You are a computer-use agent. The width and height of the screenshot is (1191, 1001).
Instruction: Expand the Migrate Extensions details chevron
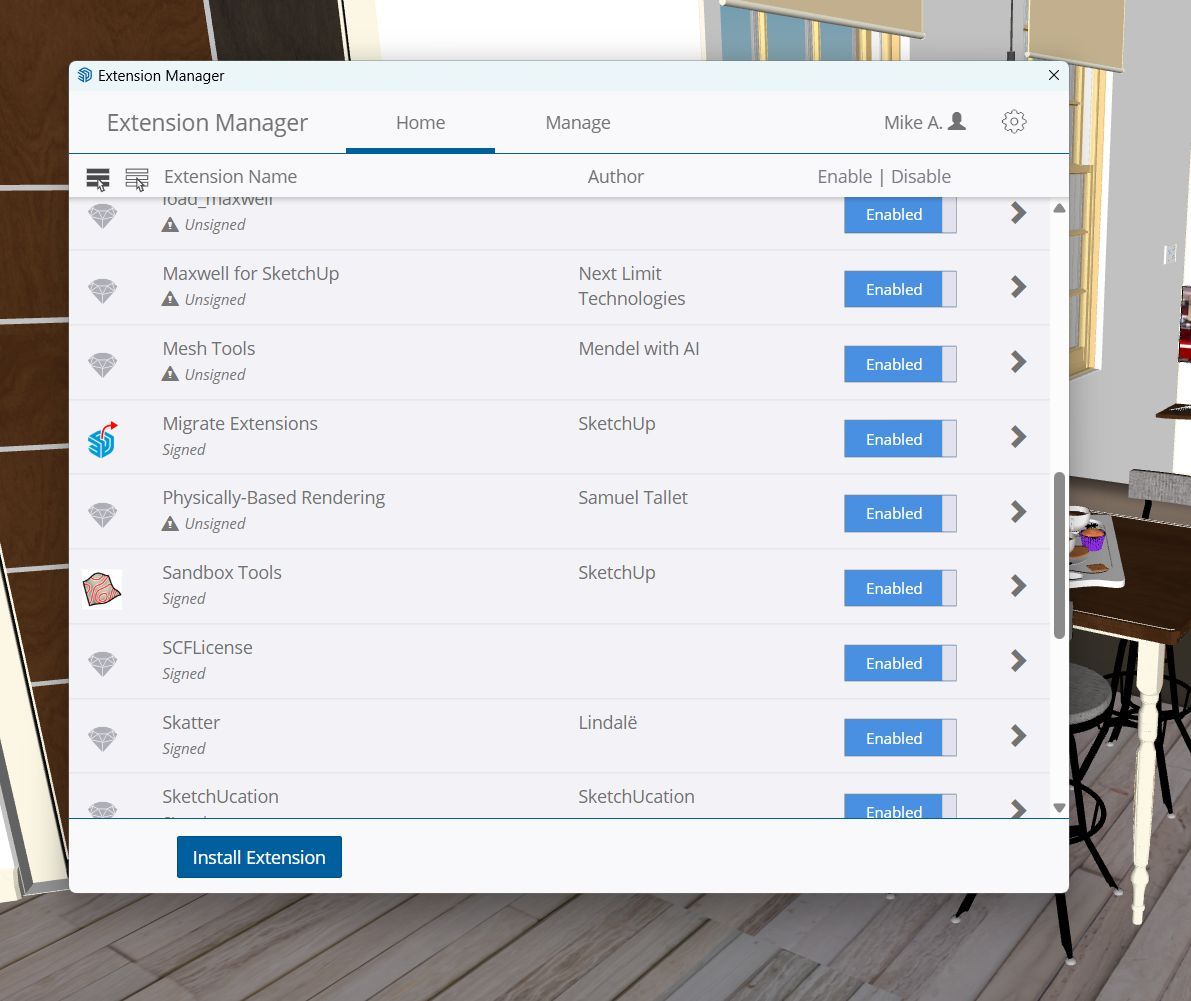pyautogui.click(x=1018, y=437)
